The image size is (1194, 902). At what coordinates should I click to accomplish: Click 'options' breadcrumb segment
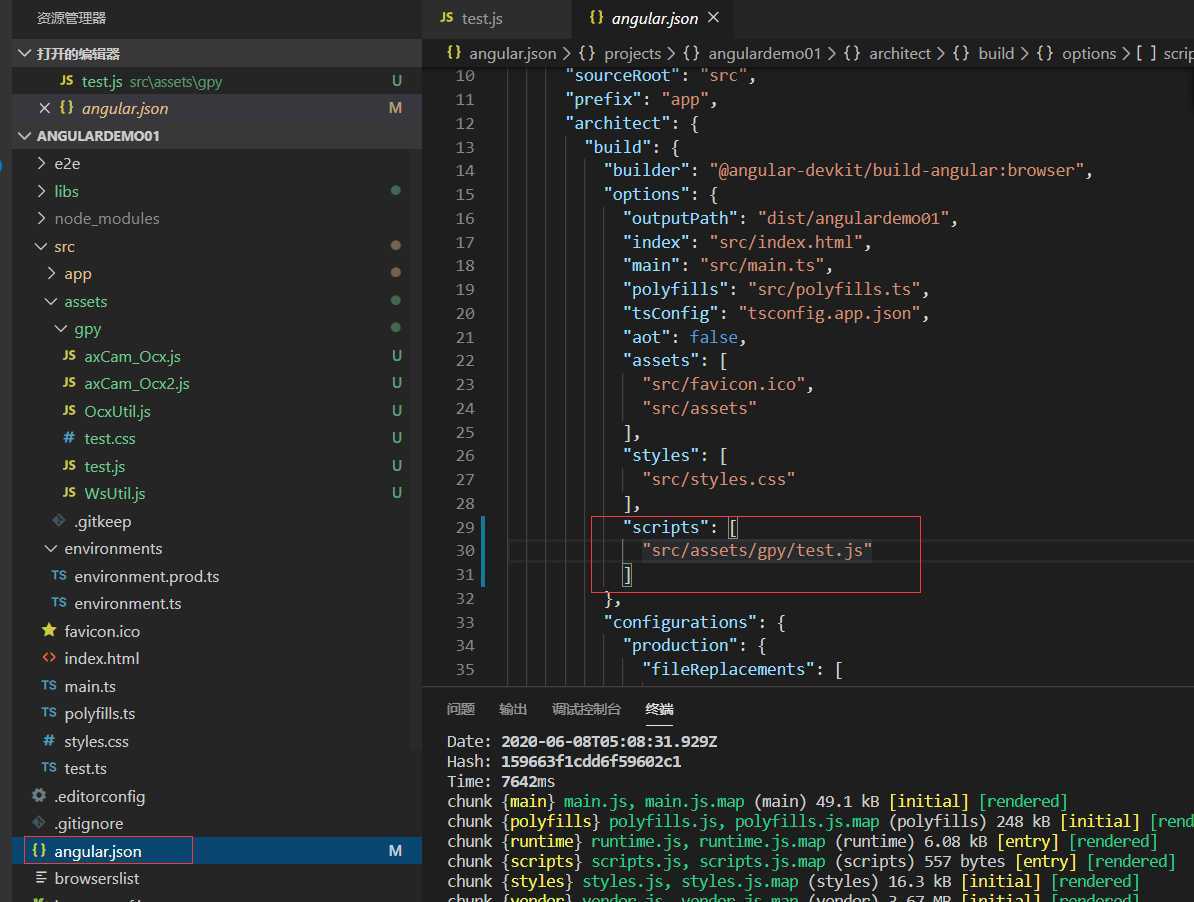click(1088, 53)
